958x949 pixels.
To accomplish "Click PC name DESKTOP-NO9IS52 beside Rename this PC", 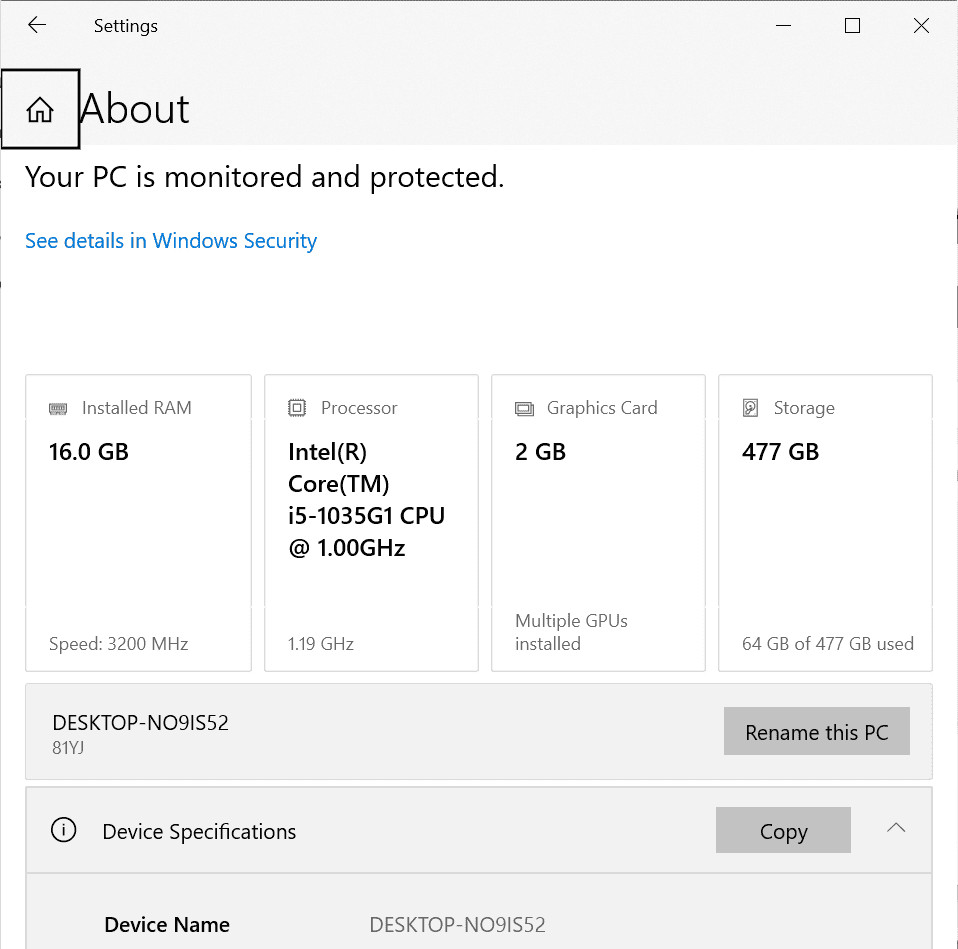I will pos(141,723).
